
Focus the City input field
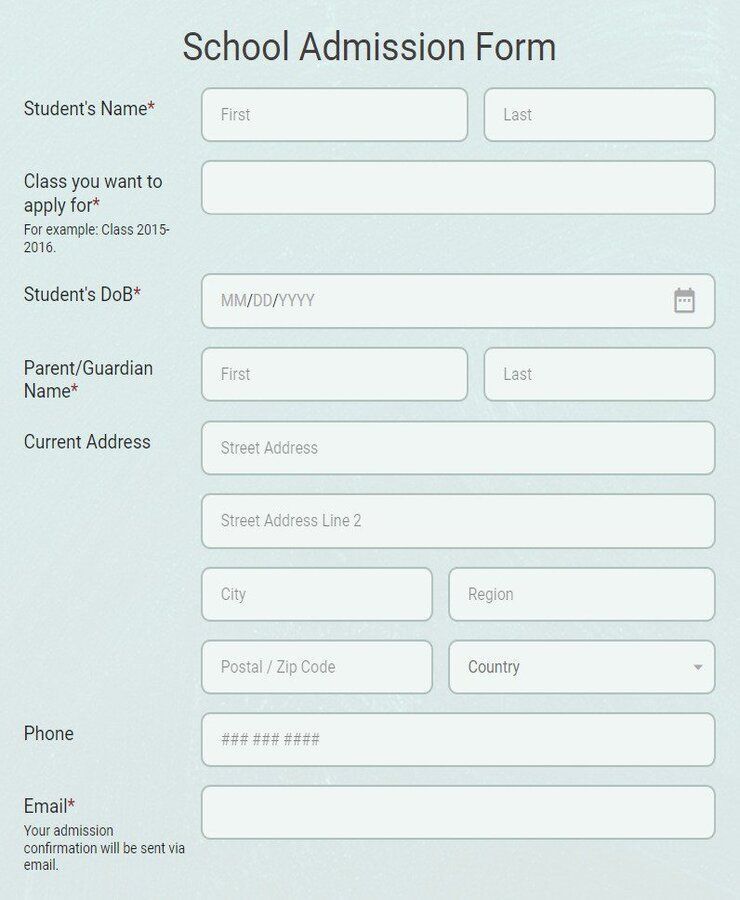click(x=316, y=594)
